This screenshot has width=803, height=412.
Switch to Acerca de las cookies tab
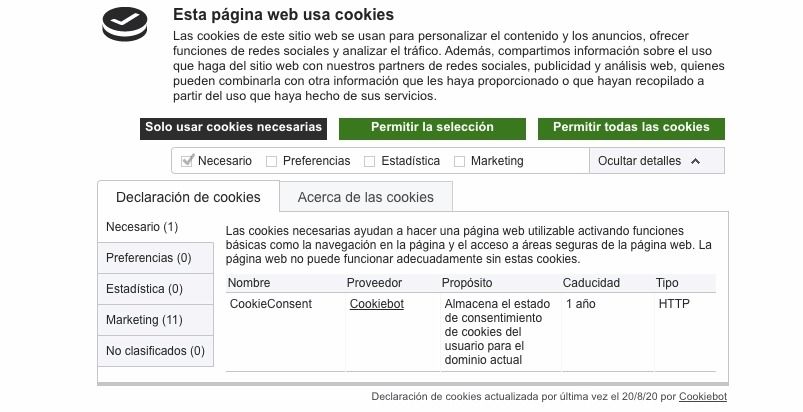[366, 197]
